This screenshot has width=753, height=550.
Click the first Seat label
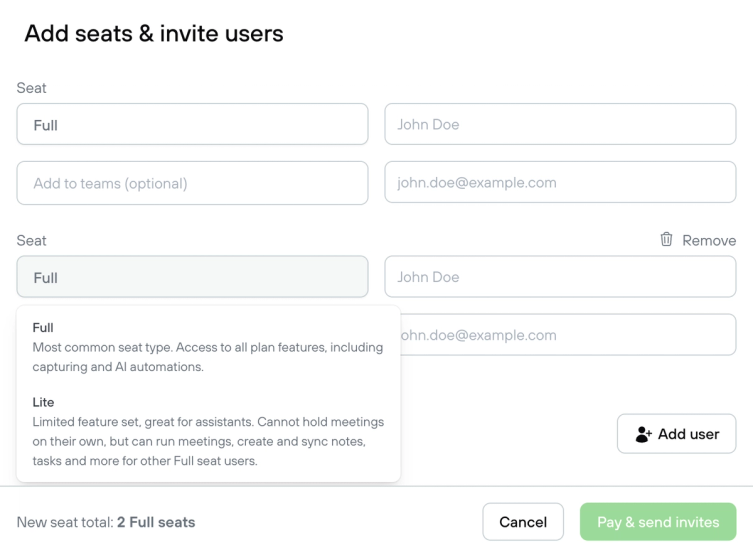point(31,88)
